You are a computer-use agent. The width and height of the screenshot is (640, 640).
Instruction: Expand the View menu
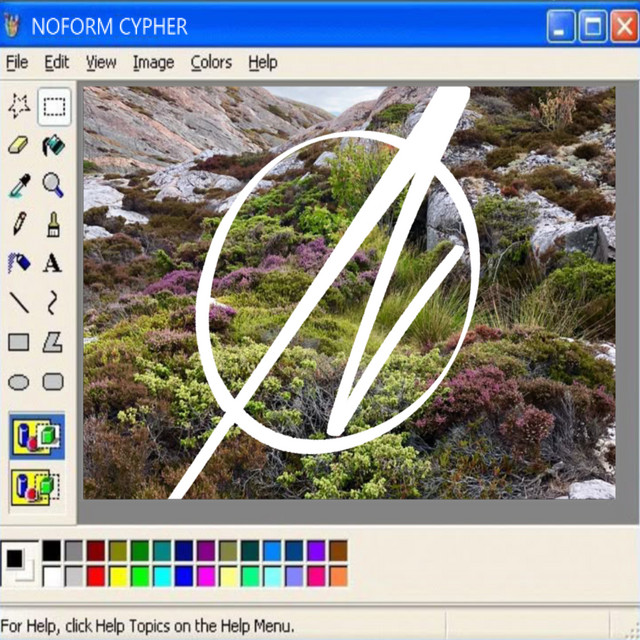click(101, 62)
